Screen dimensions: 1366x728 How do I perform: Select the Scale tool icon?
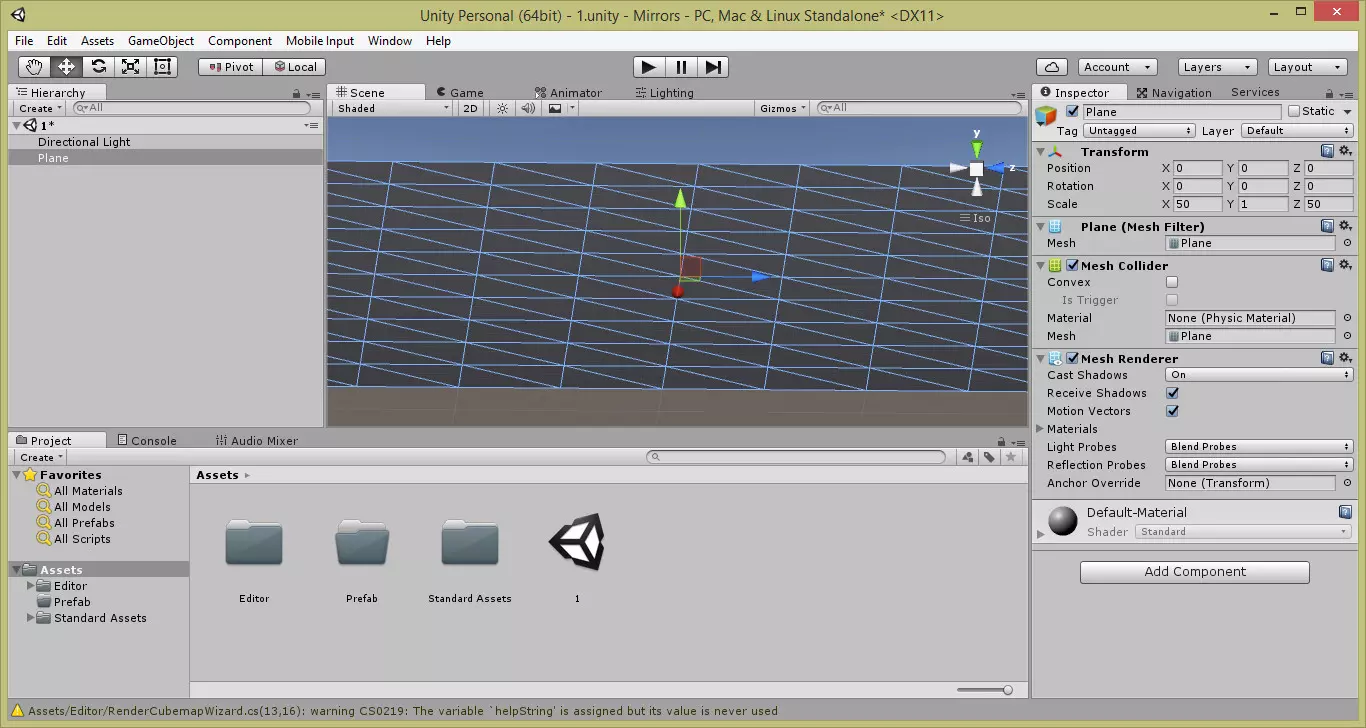[x=130, y=67]
